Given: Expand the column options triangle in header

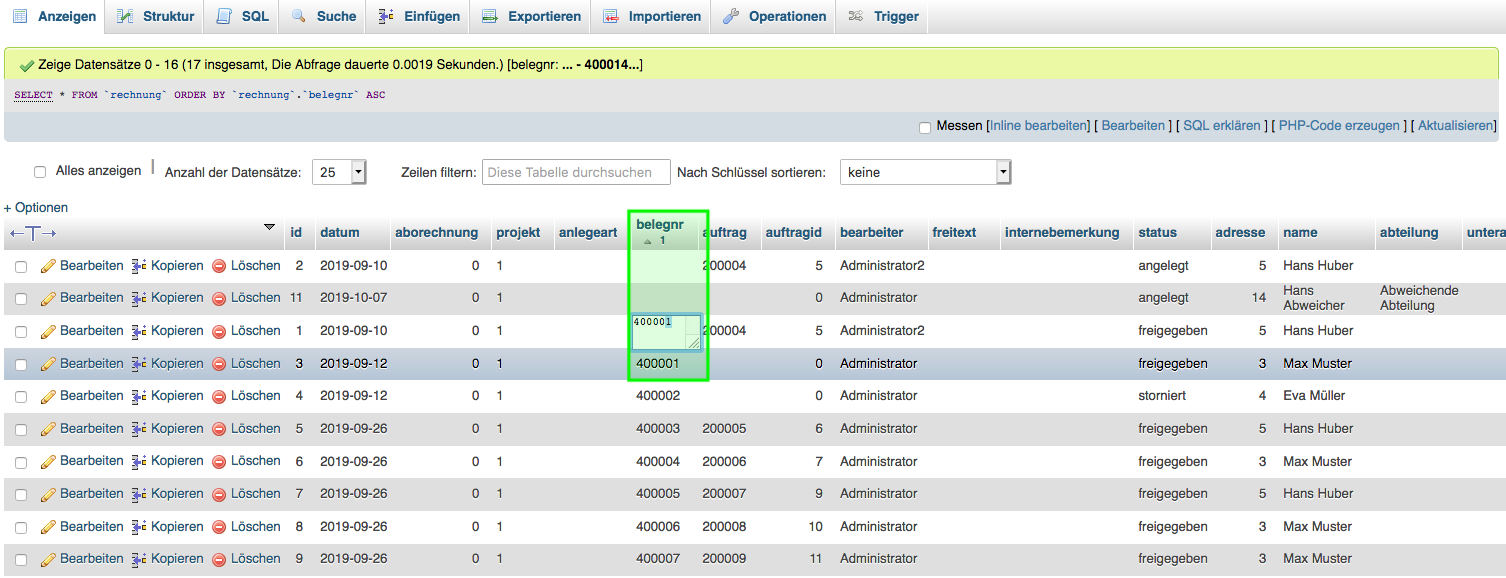Looking at the screenshot, I should (269, 228).
